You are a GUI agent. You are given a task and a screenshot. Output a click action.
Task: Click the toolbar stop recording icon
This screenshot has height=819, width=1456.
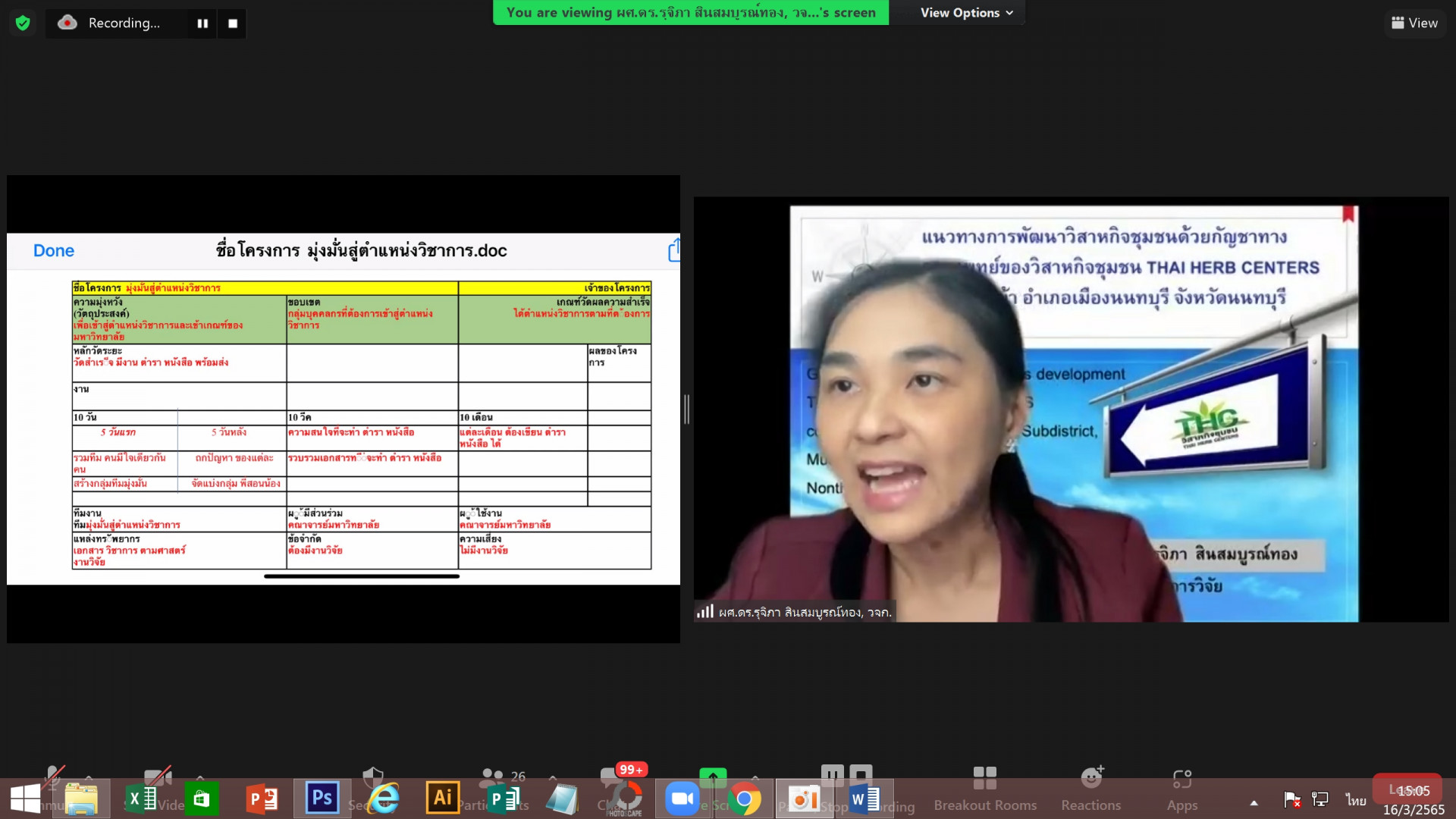(x=861, y=774)
